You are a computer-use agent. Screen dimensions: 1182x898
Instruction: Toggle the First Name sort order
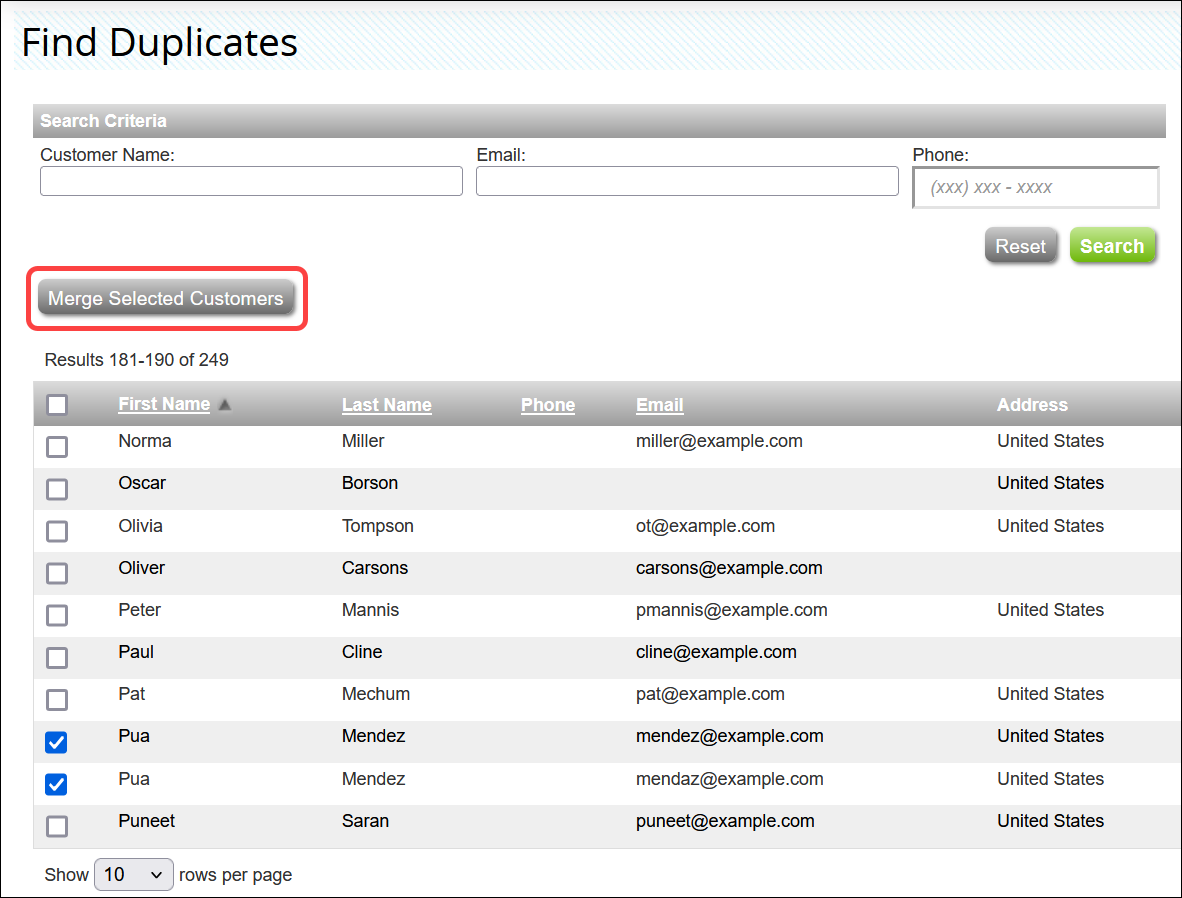(163, 404)
